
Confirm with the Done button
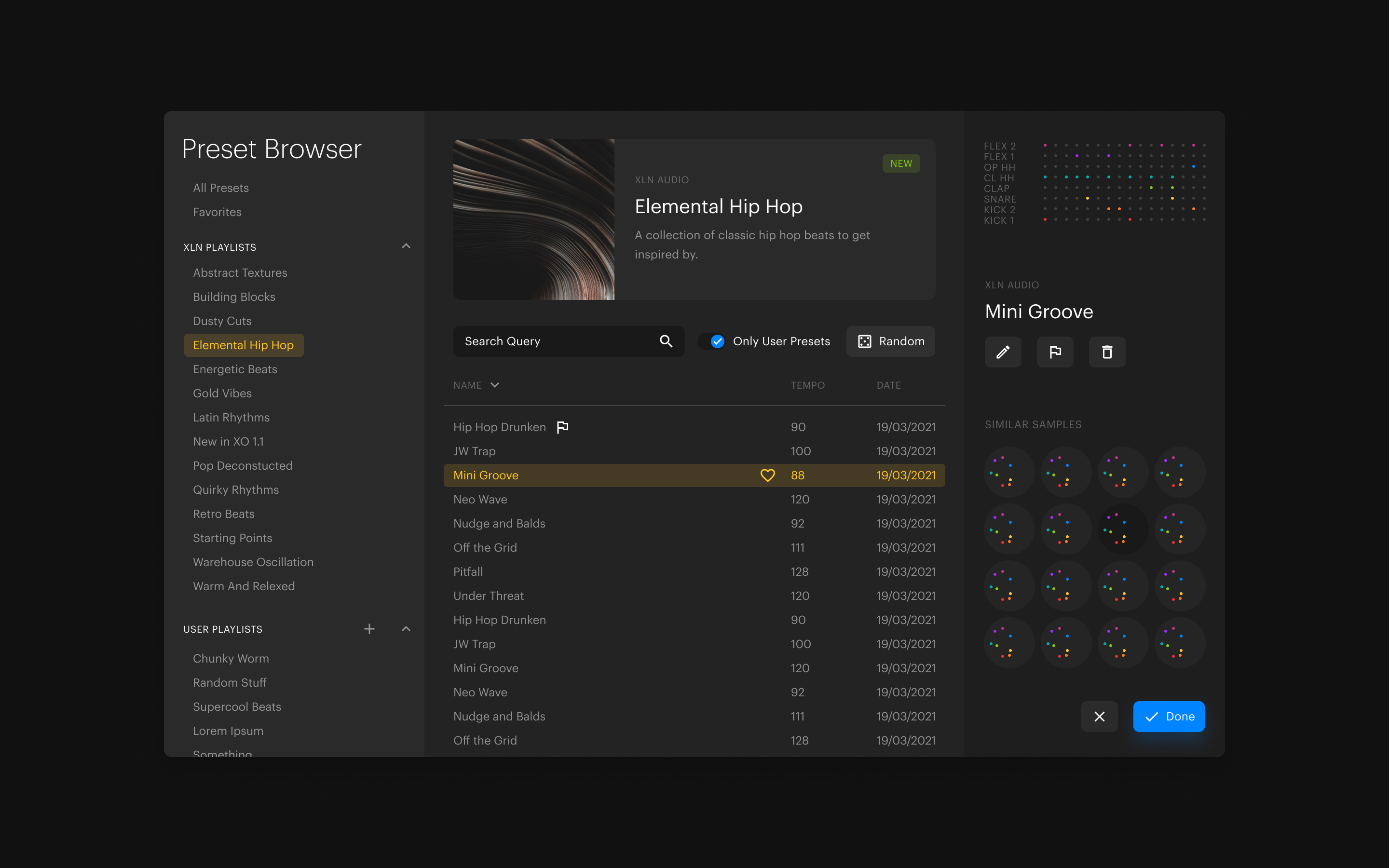1169,717
